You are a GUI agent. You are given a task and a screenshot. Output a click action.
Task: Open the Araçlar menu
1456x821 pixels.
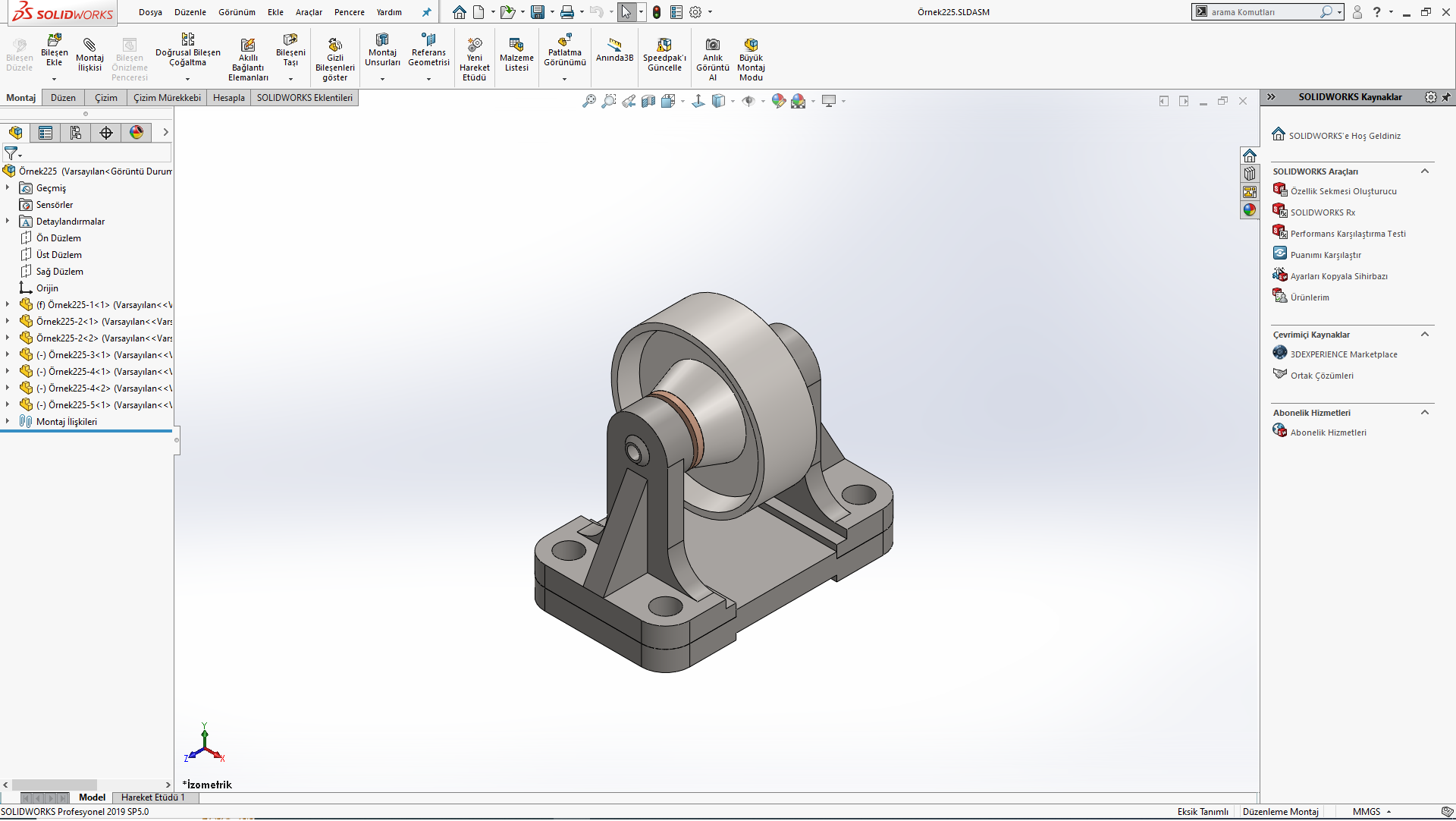tap(309, 12)
